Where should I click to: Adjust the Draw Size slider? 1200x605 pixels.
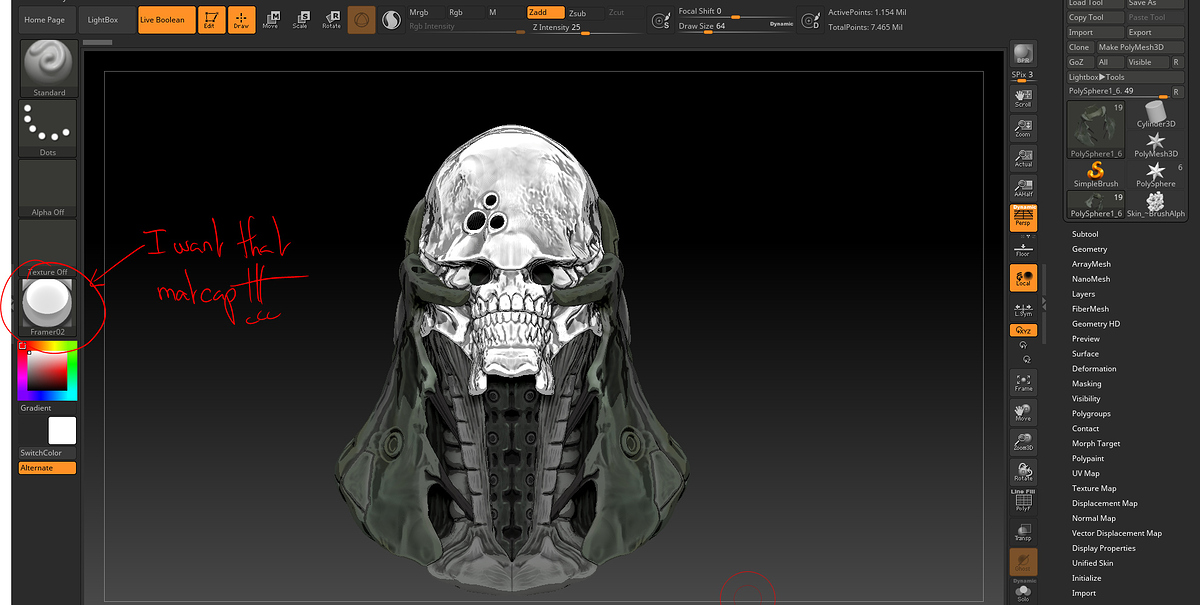click(x=736, y=26)
